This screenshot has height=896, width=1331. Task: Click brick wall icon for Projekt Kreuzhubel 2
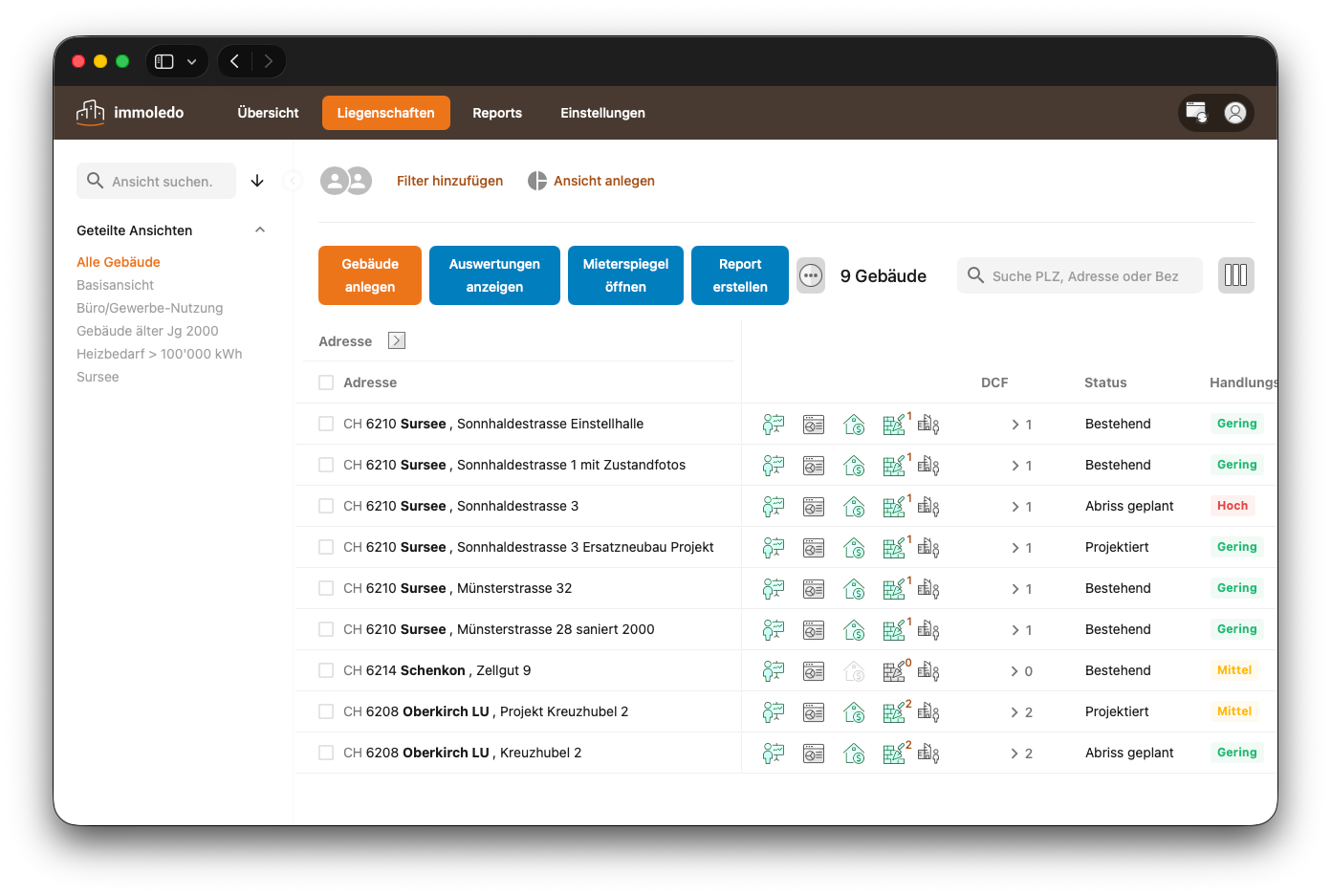pyautogui.click(x=895, y=711)
